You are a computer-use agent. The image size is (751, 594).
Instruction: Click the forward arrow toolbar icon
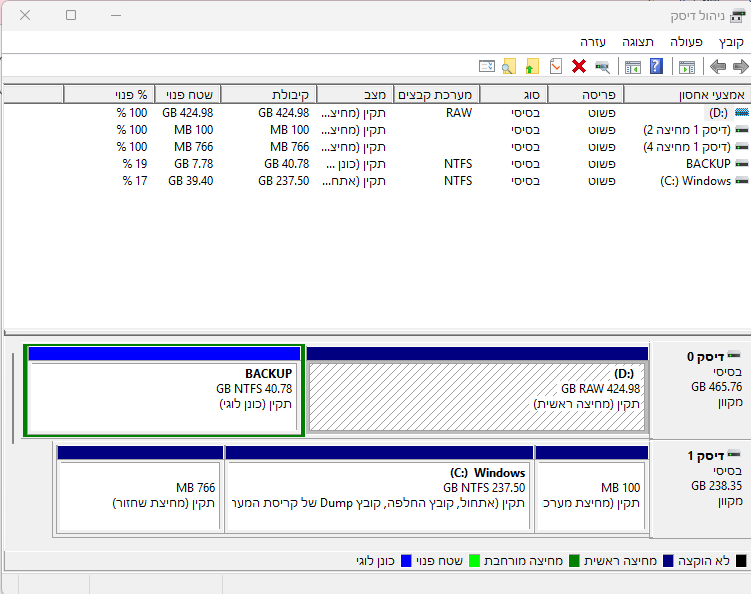pyautogui.click(x=741, y=67)
